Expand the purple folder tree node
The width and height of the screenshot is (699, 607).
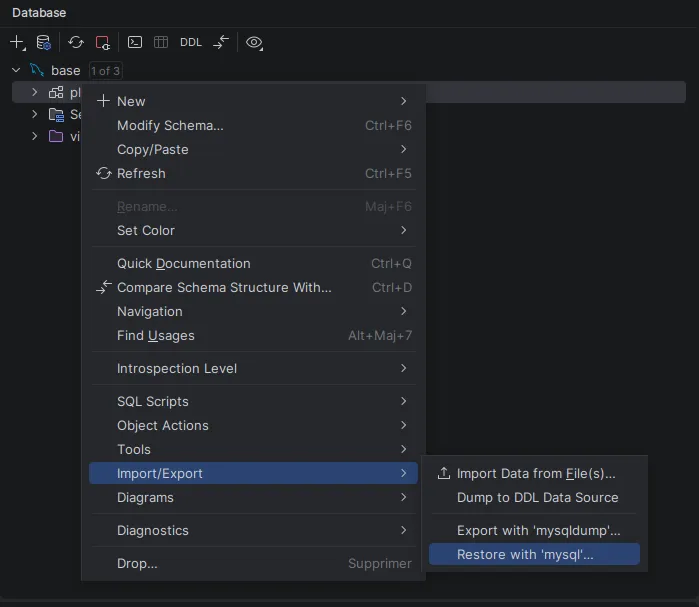pos(35,136)
